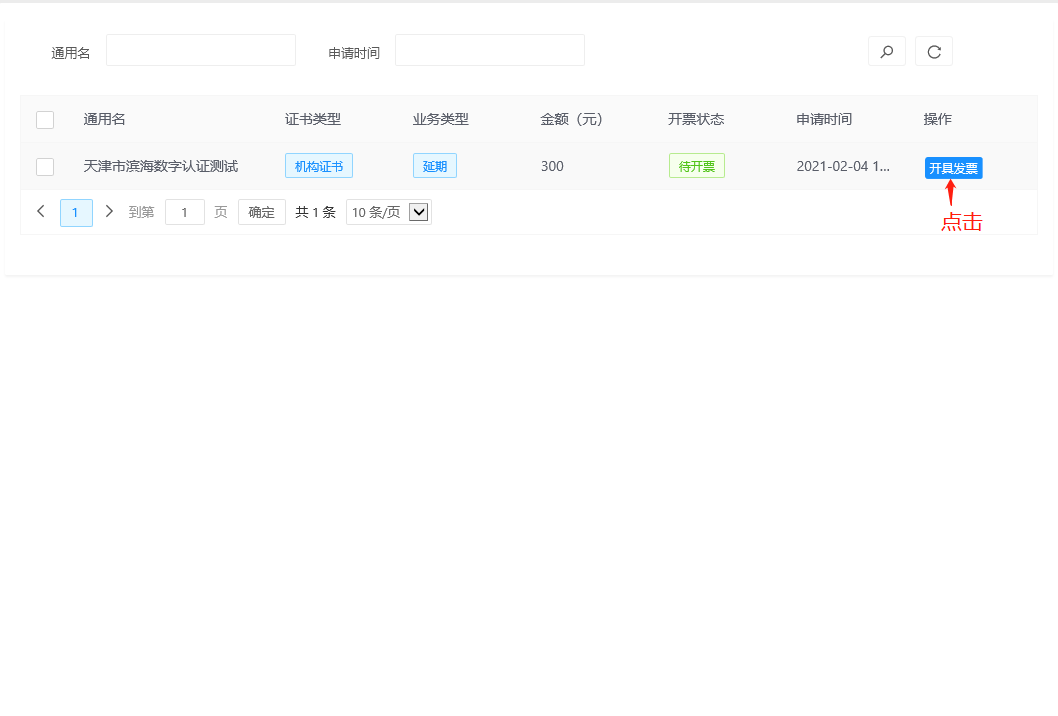
Task: Go to previous page with left arrow
Action: click(x=41, y=212)
